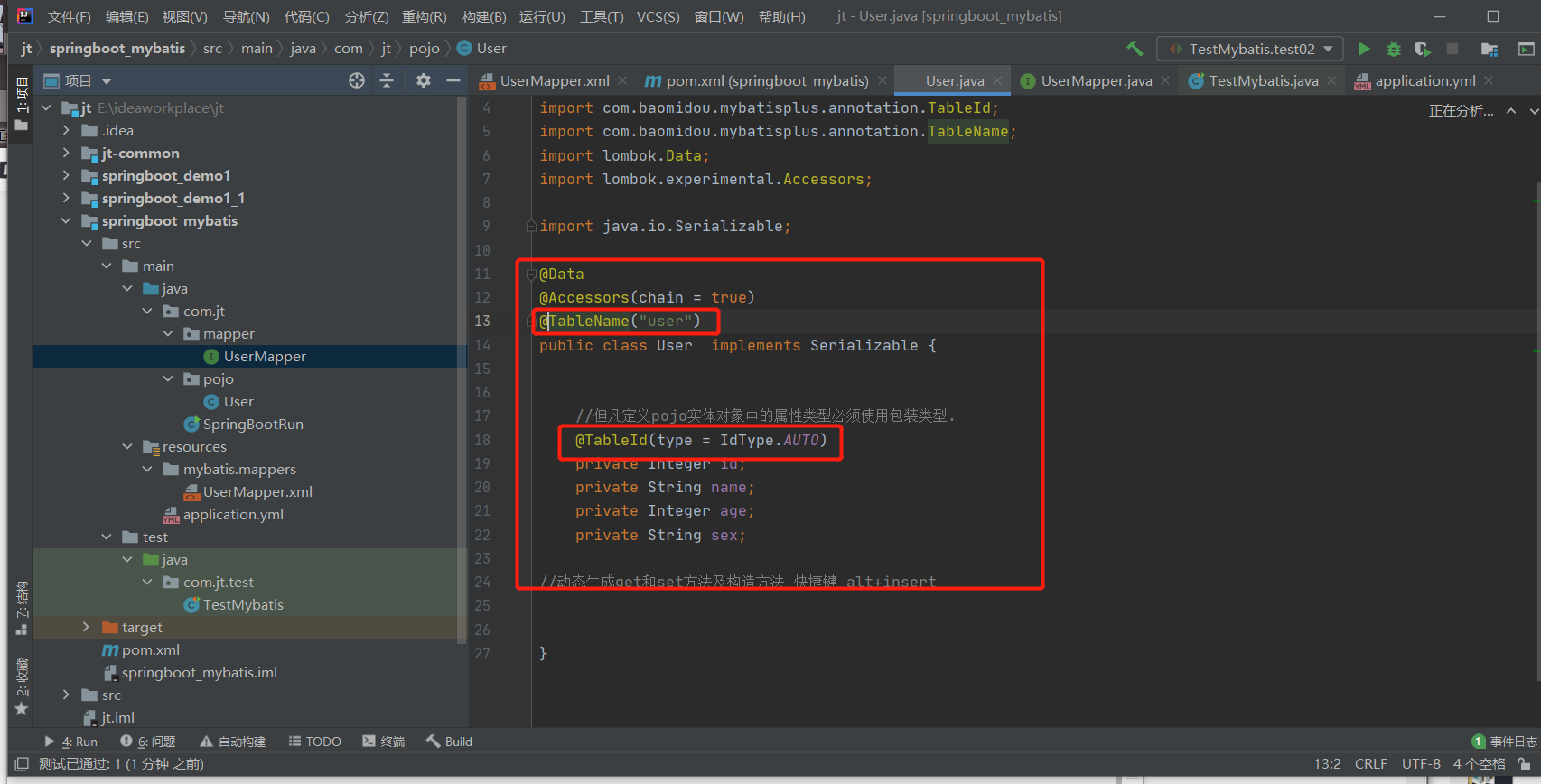The image size is (1541, 784).
Task: Select SpringBootRun class in tree
Action: pos(253,424)
